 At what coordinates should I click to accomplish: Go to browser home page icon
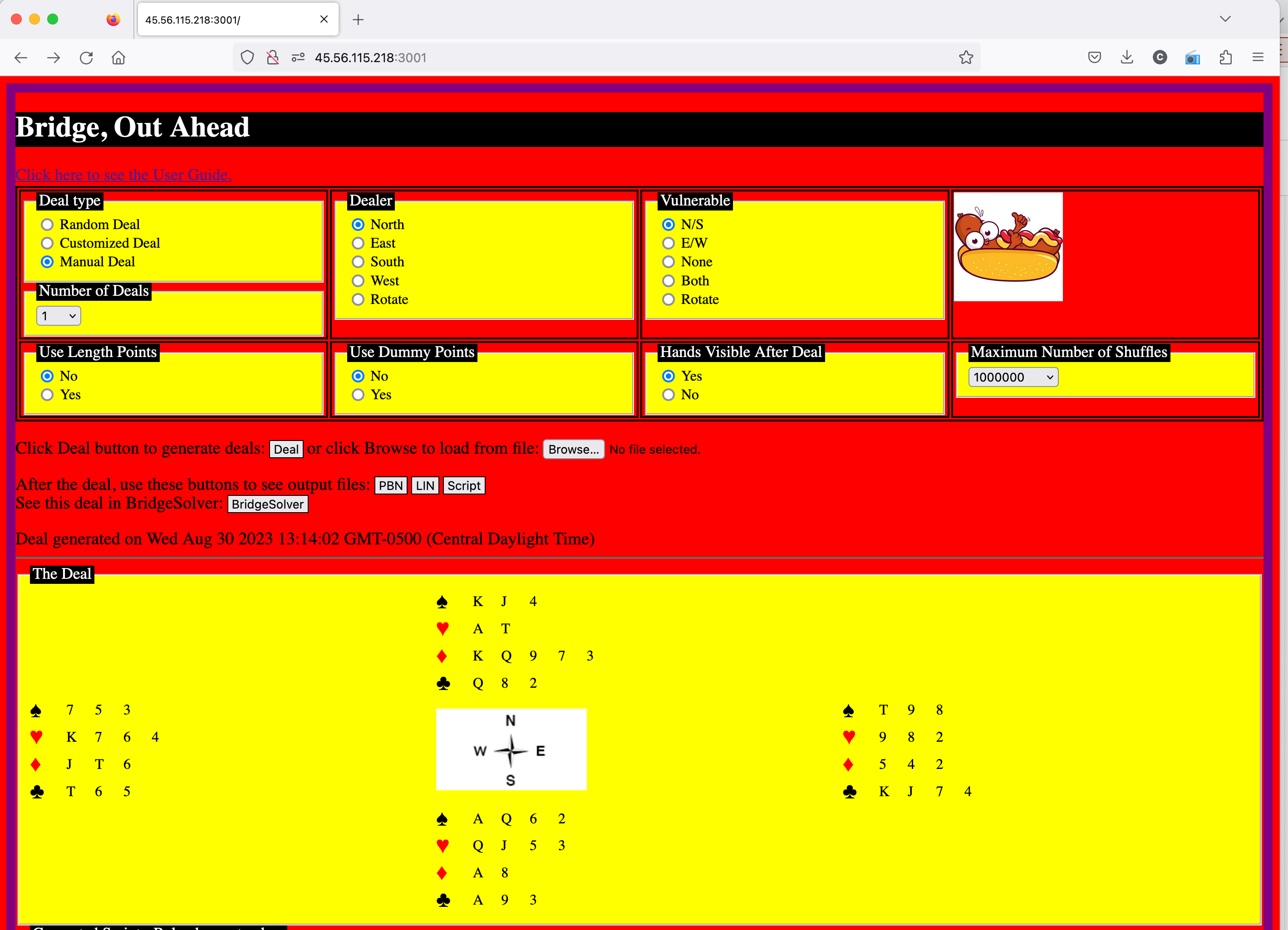click(118, 58)
